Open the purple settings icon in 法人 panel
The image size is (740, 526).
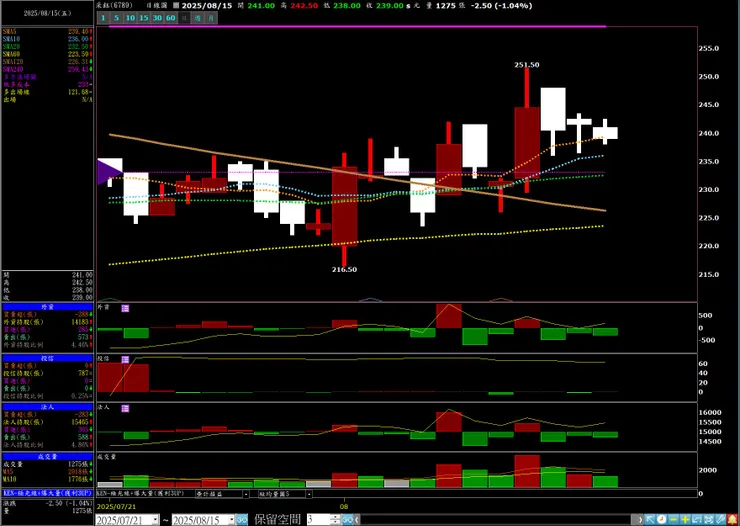pyautogui.click(x=125, y=409)
